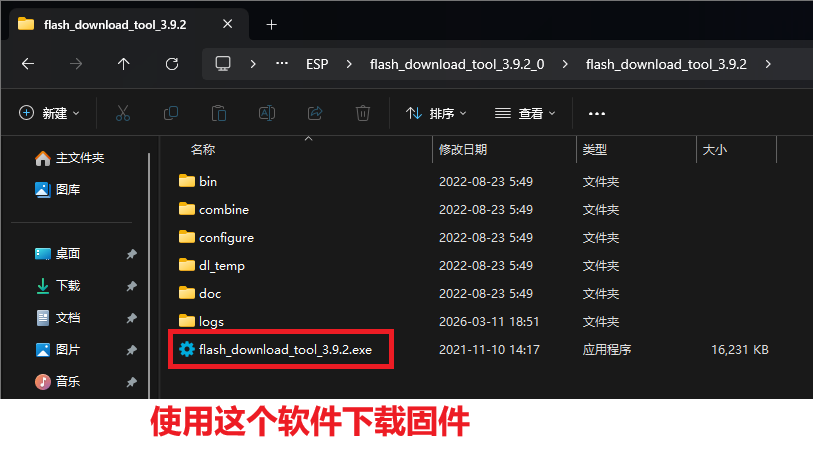The height and width of the screenshot is (453, 813).
Task: Click the Share icon in toolbar
Action: 315,114
